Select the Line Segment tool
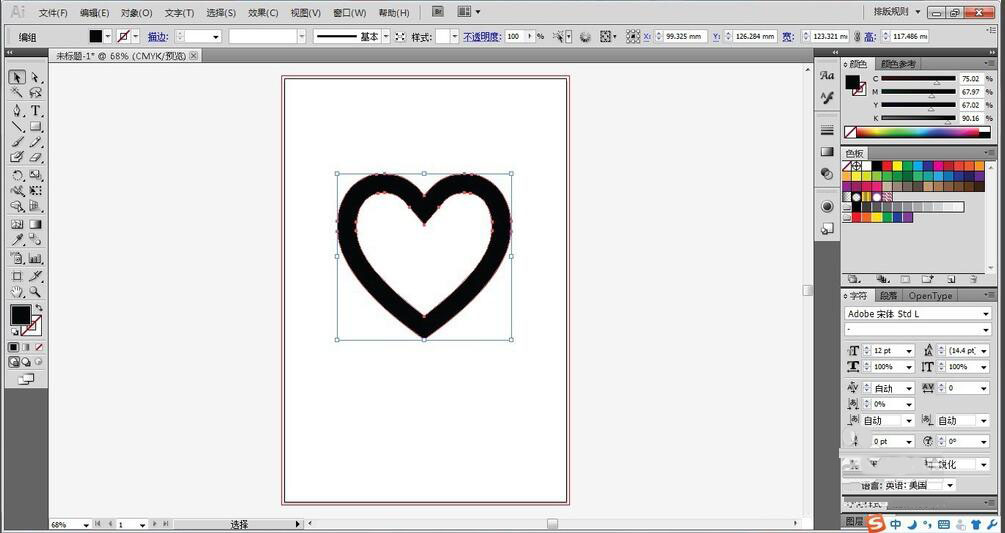 point(17,126)
